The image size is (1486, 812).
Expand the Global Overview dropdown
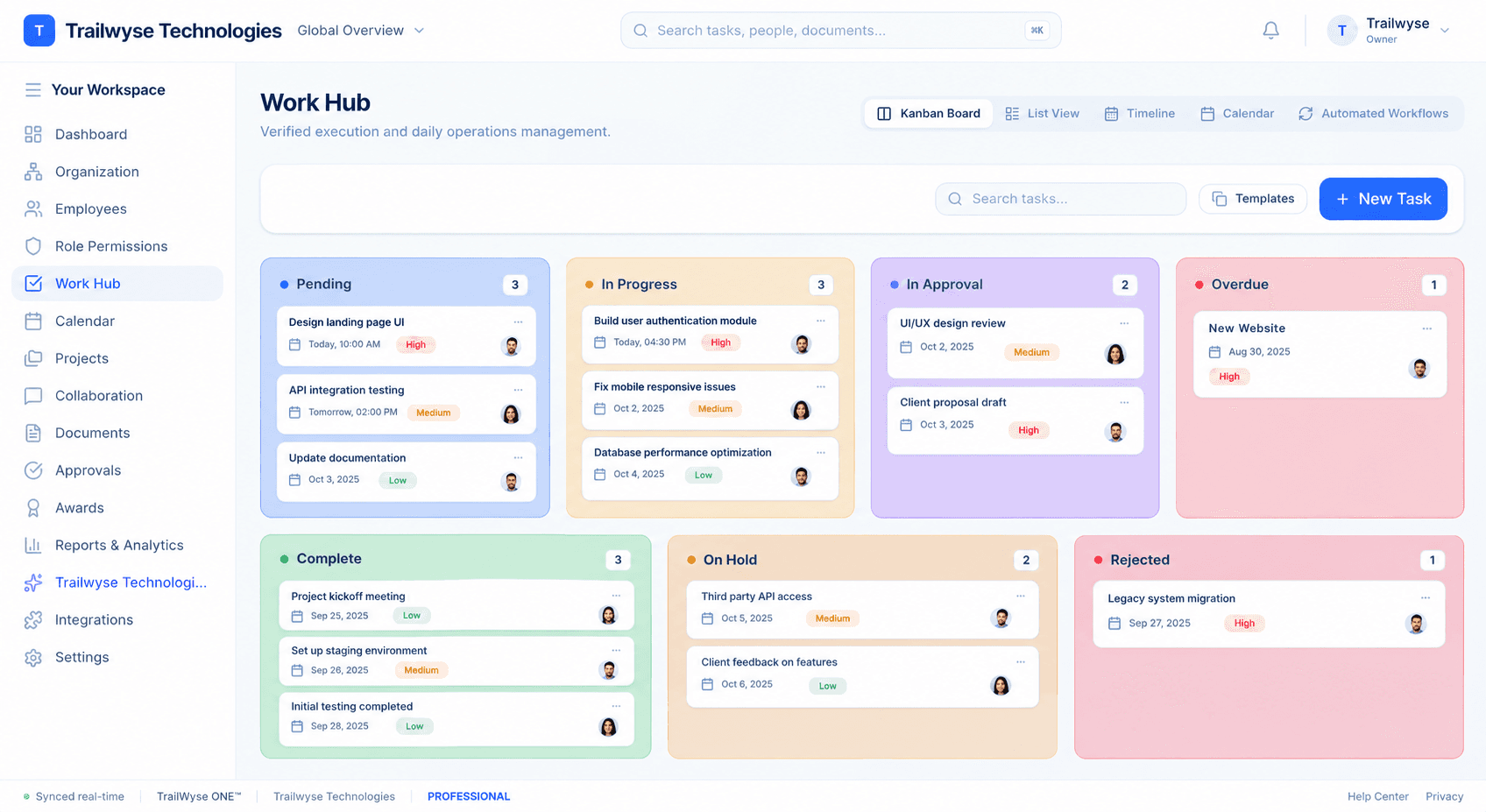(361, 31)
